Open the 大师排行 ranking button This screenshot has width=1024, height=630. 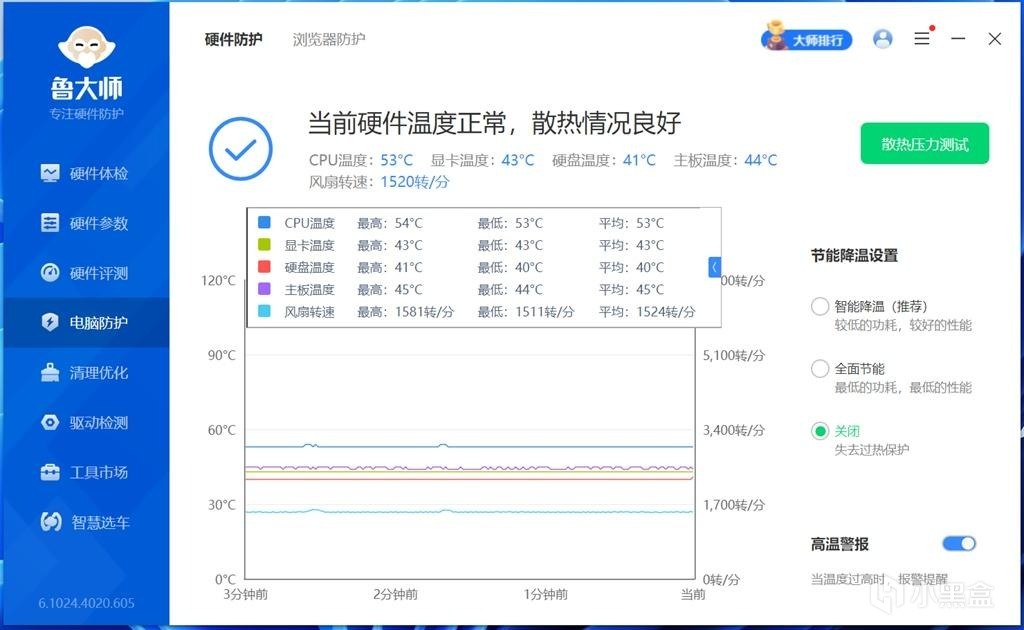[x=807, y=39]
